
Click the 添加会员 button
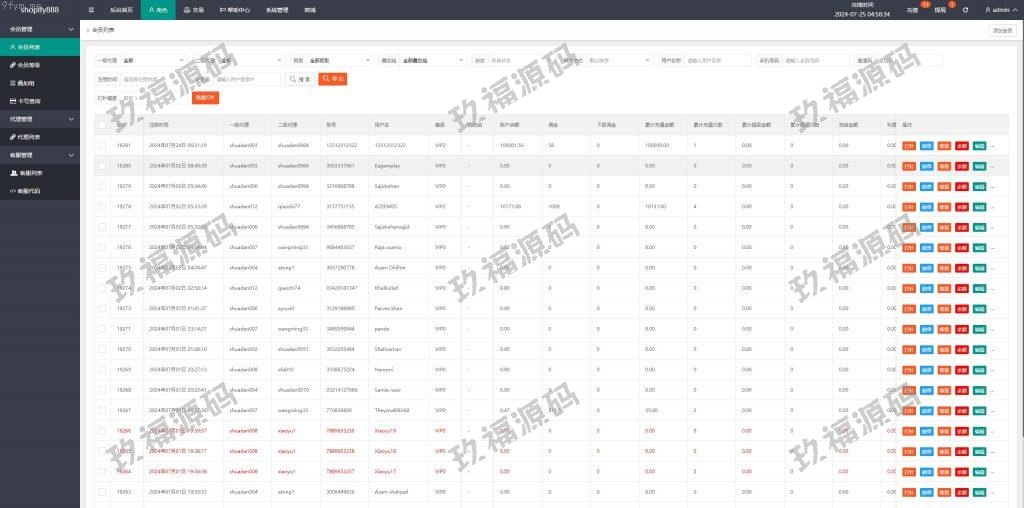(x=1001, y=31)
